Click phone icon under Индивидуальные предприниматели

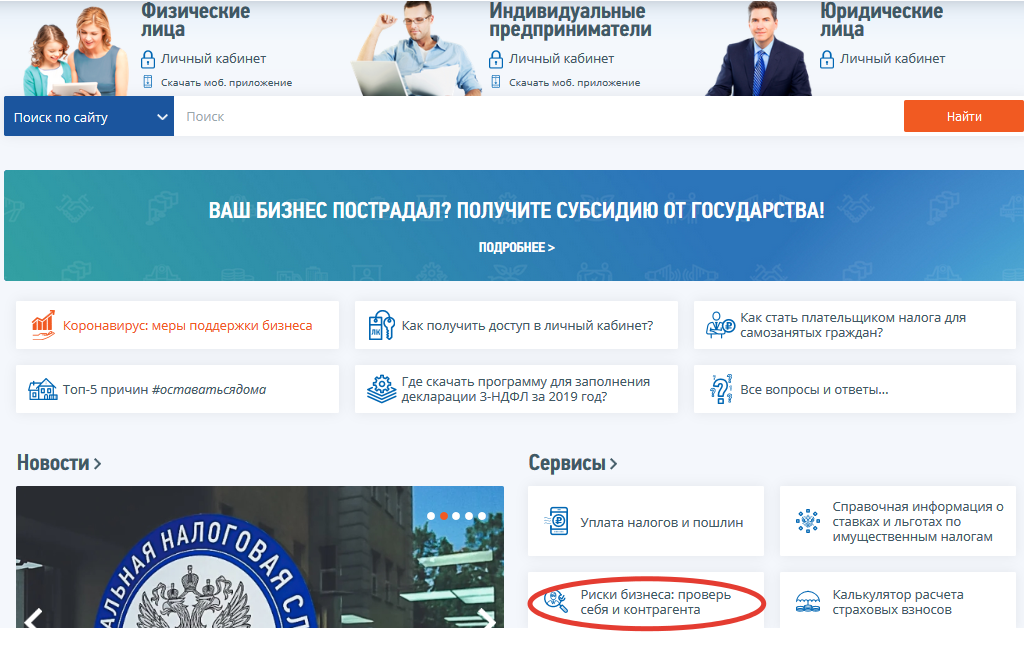[x=496, y=82]
